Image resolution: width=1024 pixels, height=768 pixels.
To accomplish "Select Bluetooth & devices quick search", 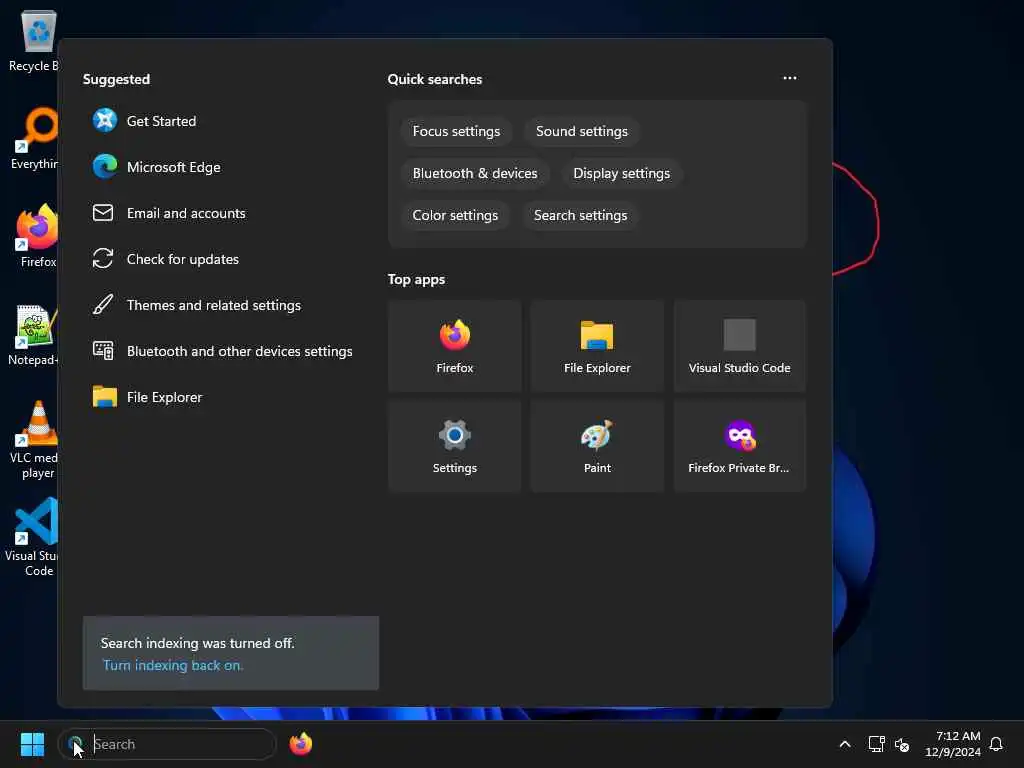I will tap(475, 173).
